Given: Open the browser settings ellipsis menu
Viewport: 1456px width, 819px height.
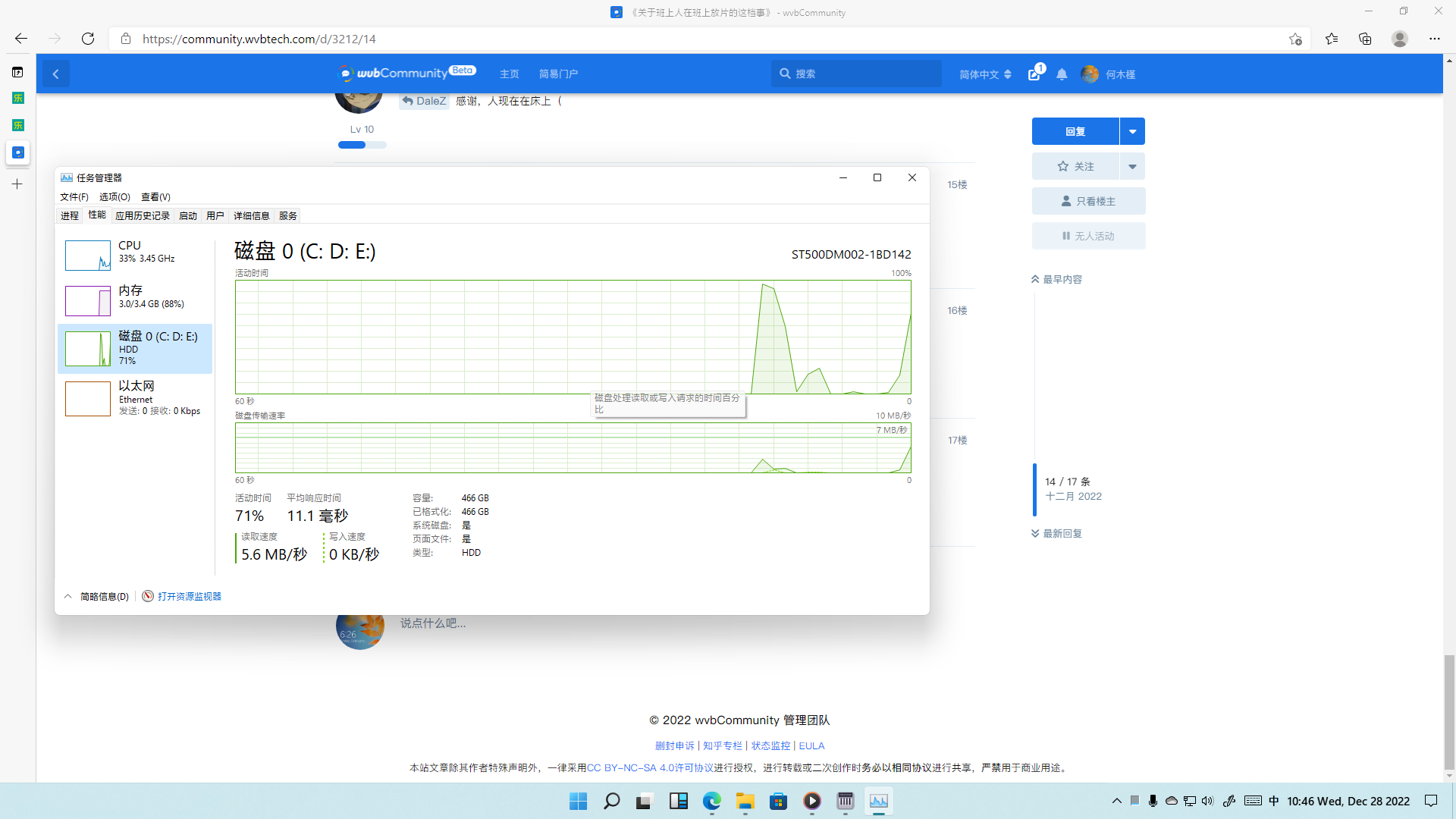Looking at the screenshot, I should tap(1435, 39).
